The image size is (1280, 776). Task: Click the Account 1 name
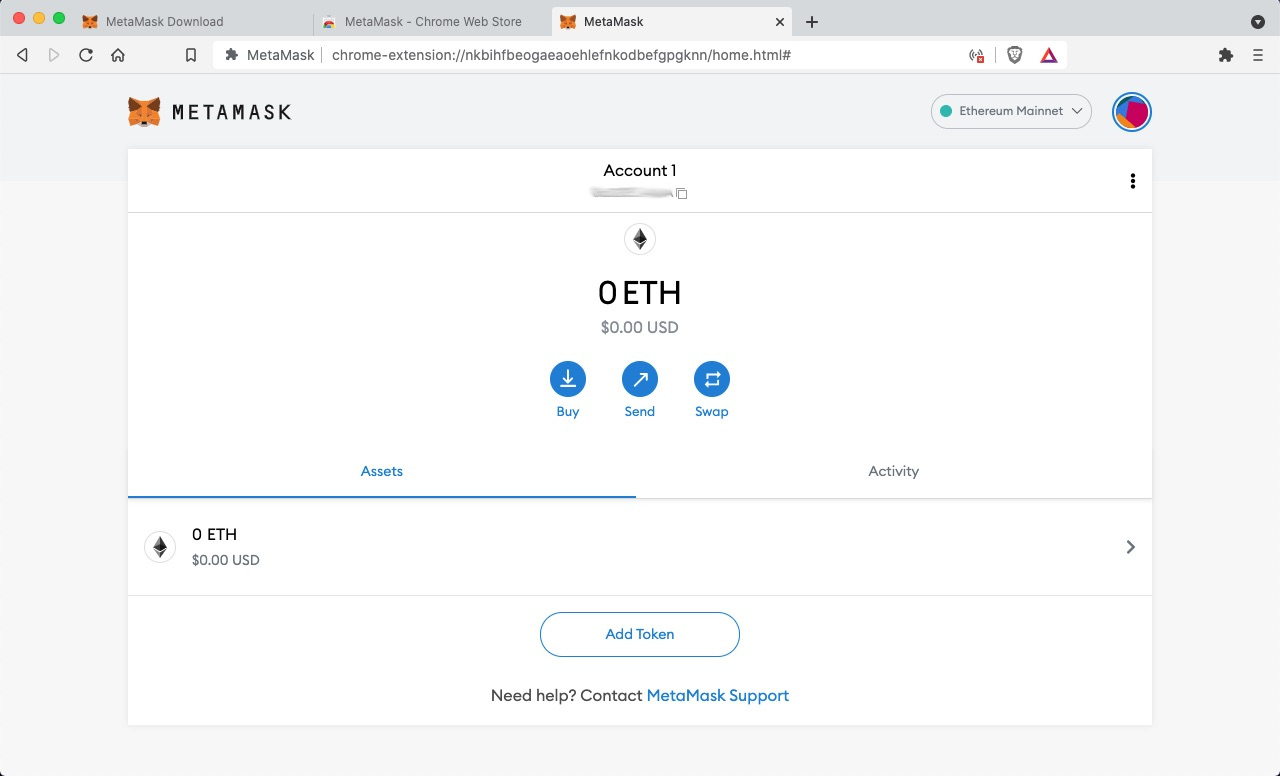[x=640, y=170]
